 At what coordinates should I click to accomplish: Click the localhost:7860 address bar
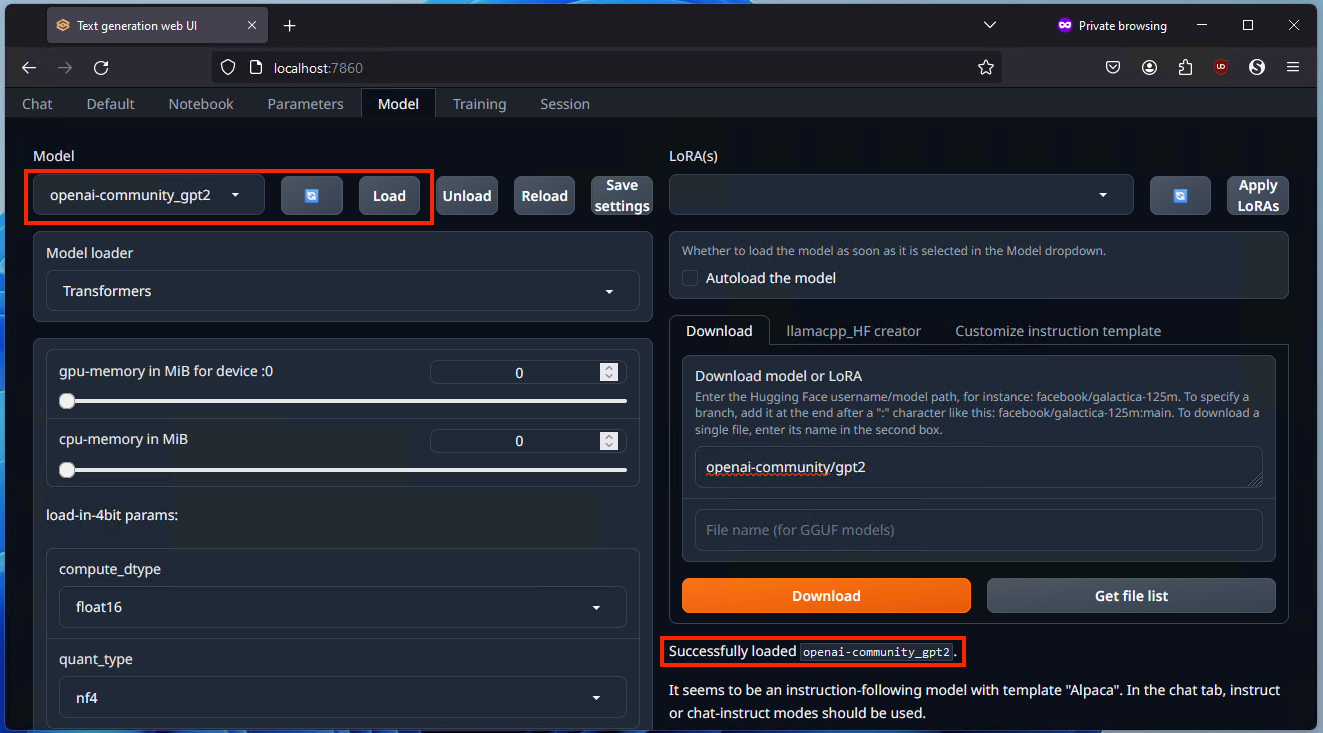607,67
